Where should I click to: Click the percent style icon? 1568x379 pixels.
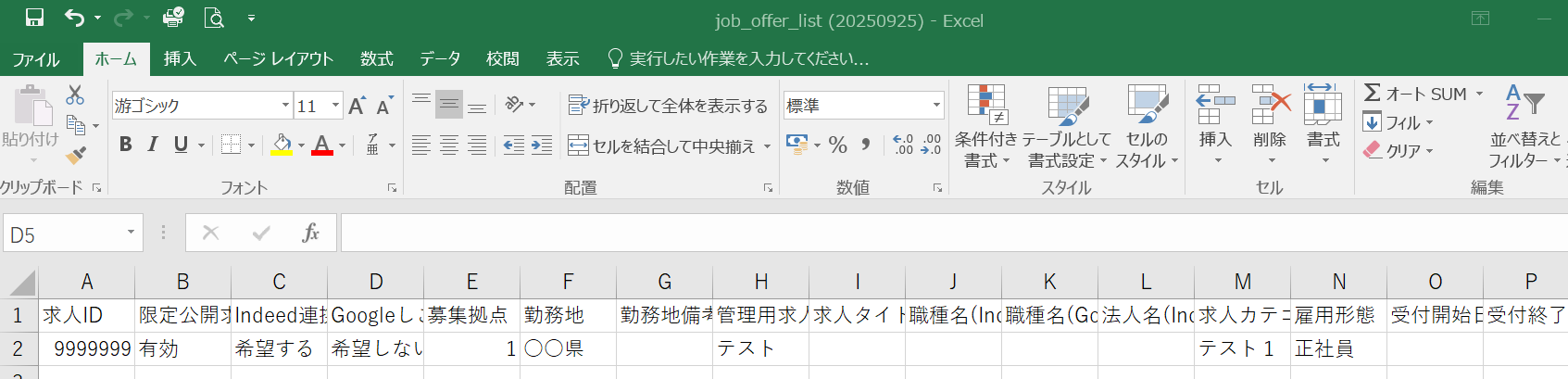(838, 145)
